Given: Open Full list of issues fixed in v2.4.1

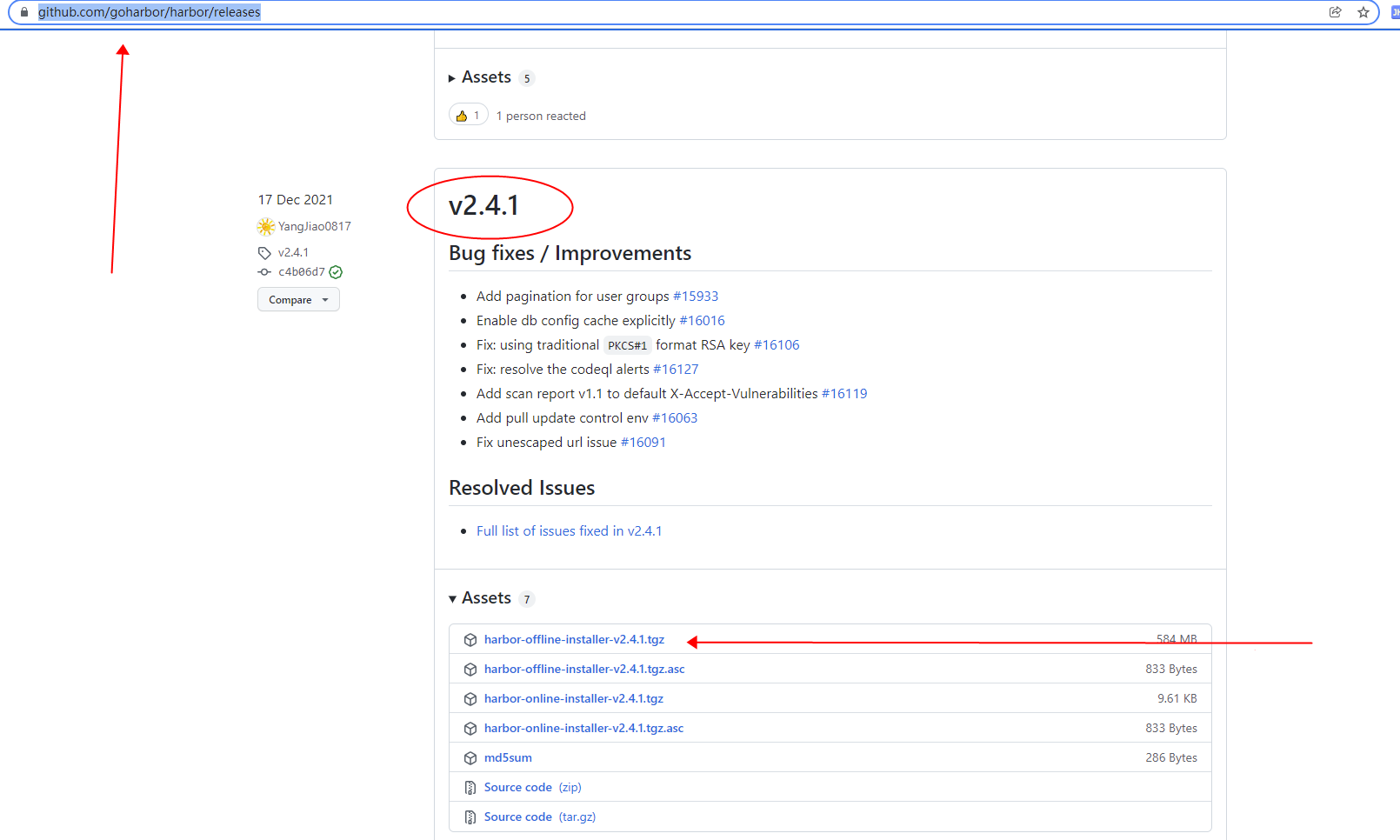Looking at the screenshot, I should click(x=569, y=531).
